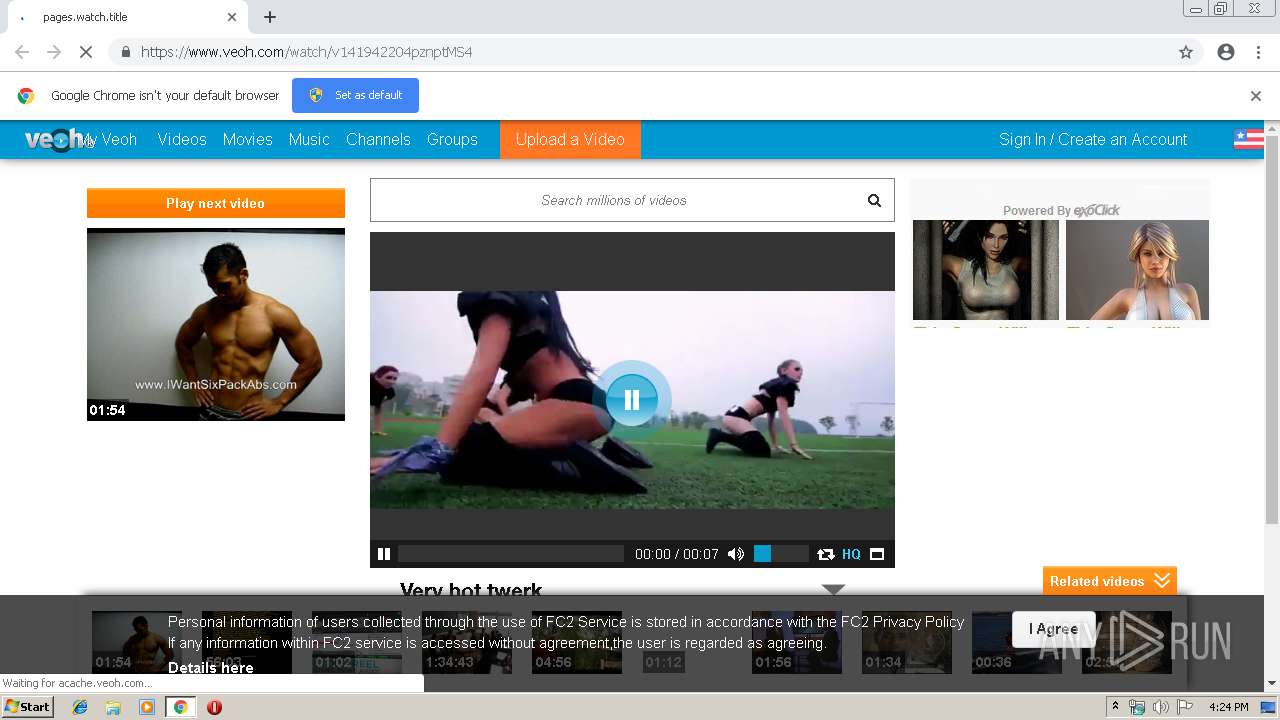Toggle HQ video quality
The image size is (1280, 720).
[x=851, y=554]
